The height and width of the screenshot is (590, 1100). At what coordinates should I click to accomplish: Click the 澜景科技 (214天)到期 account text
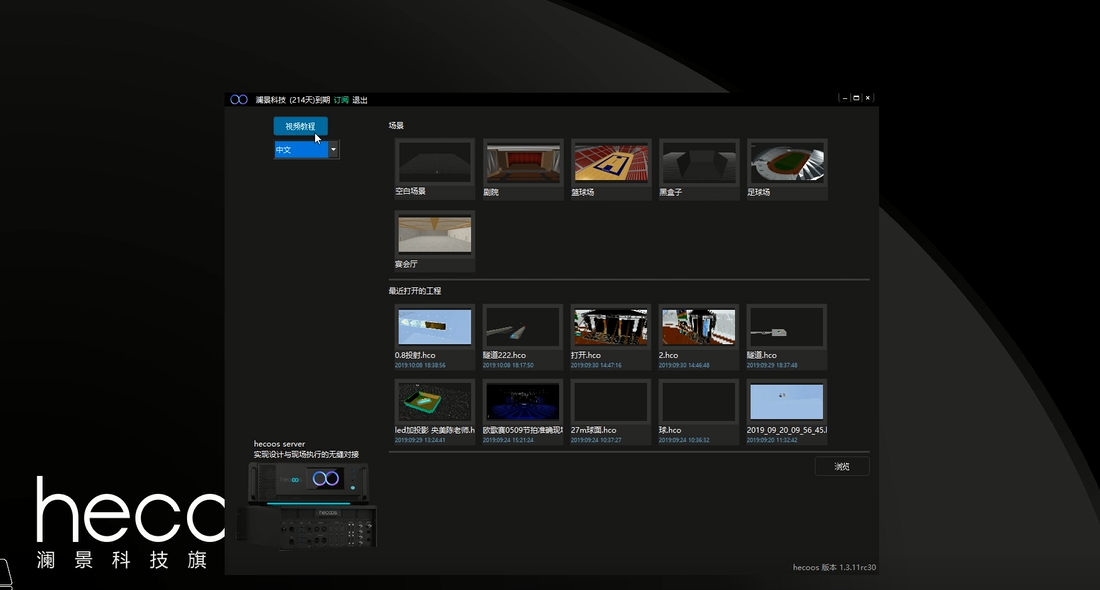tap(293, 100)
